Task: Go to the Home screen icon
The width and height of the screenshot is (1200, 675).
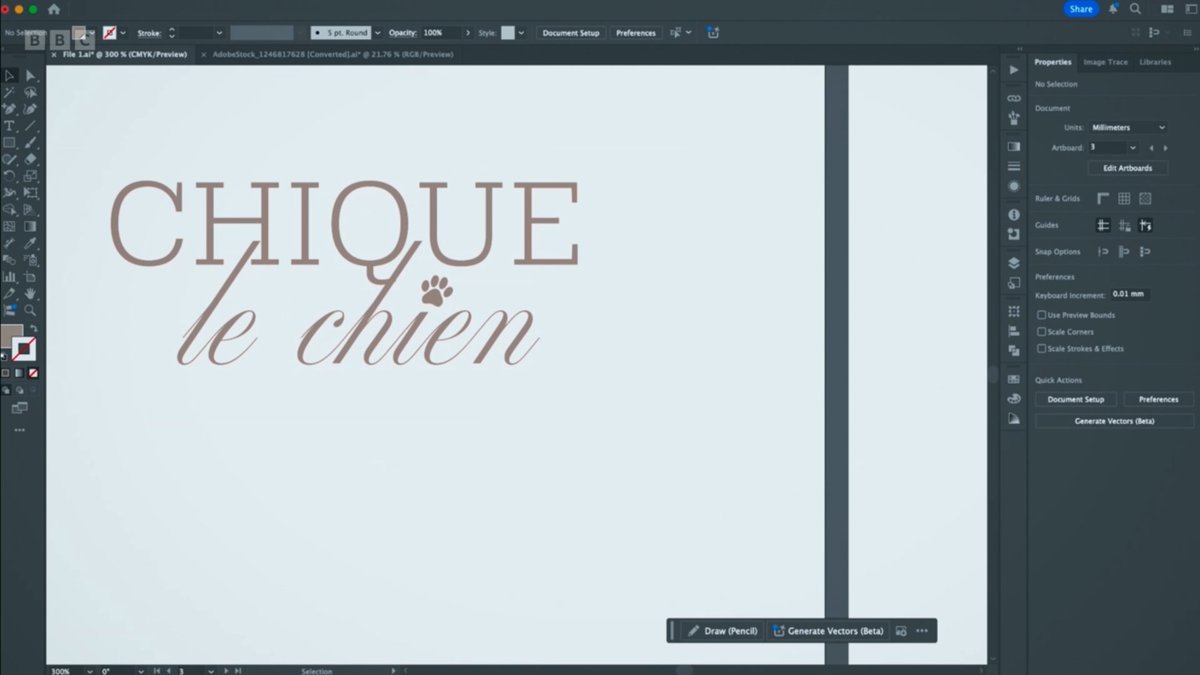Action: click(x=54, y=9)
